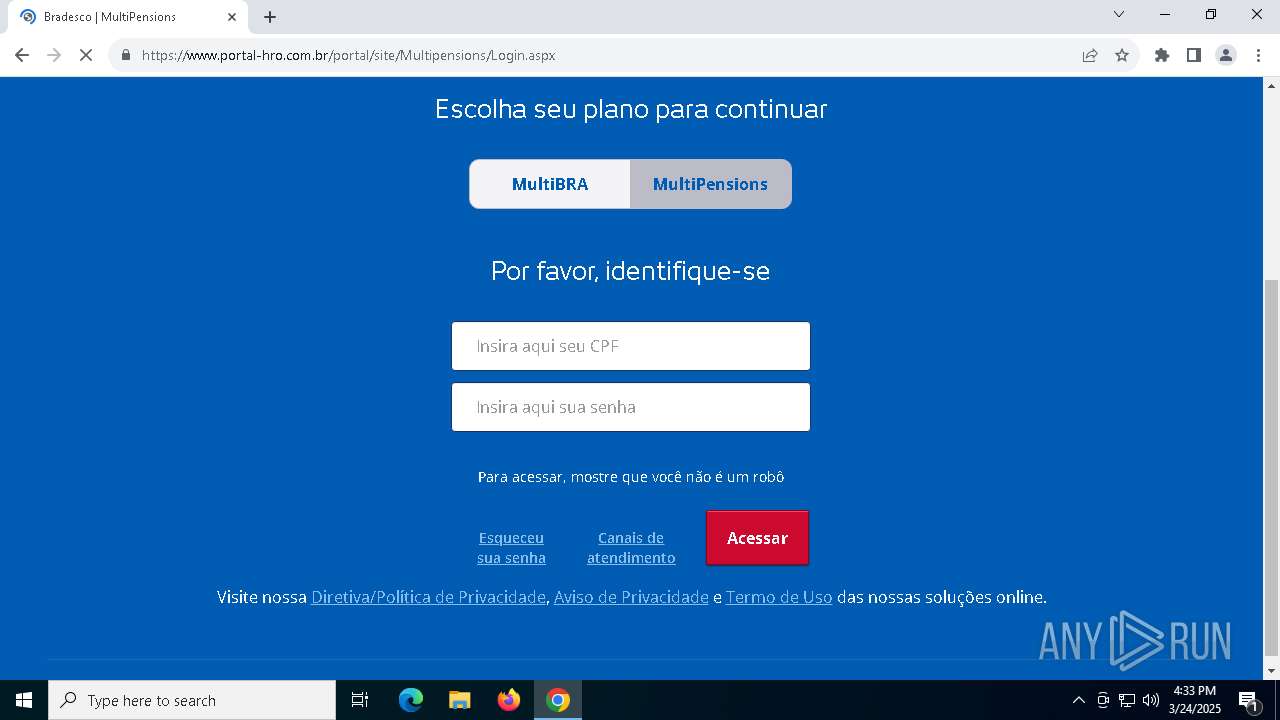Select the MultiPensions plan
This screenshot has width=1280, height=720.
tap(710, 184)
